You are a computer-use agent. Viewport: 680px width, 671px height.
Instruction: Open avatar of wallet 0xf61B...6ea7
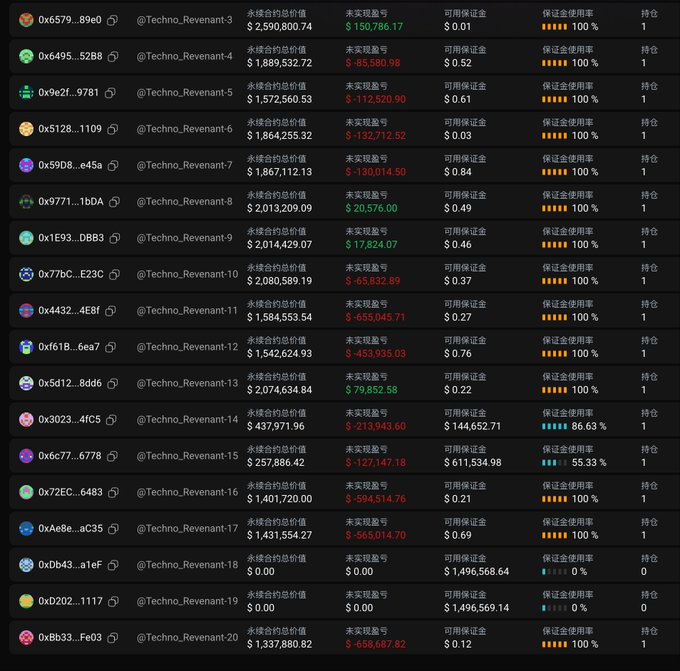[26, 347]
